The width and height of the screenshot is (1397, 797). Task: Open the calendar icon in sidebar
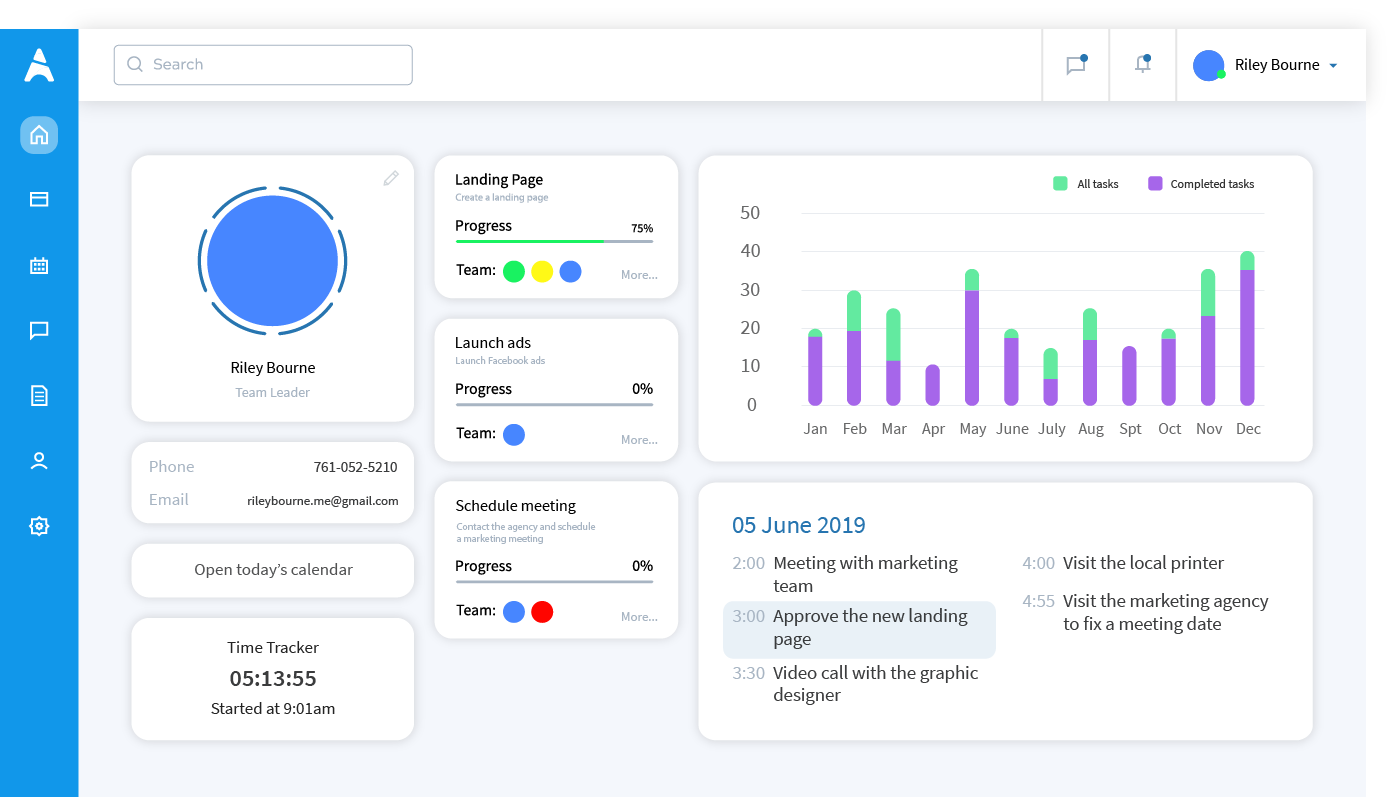click(39, 265)
